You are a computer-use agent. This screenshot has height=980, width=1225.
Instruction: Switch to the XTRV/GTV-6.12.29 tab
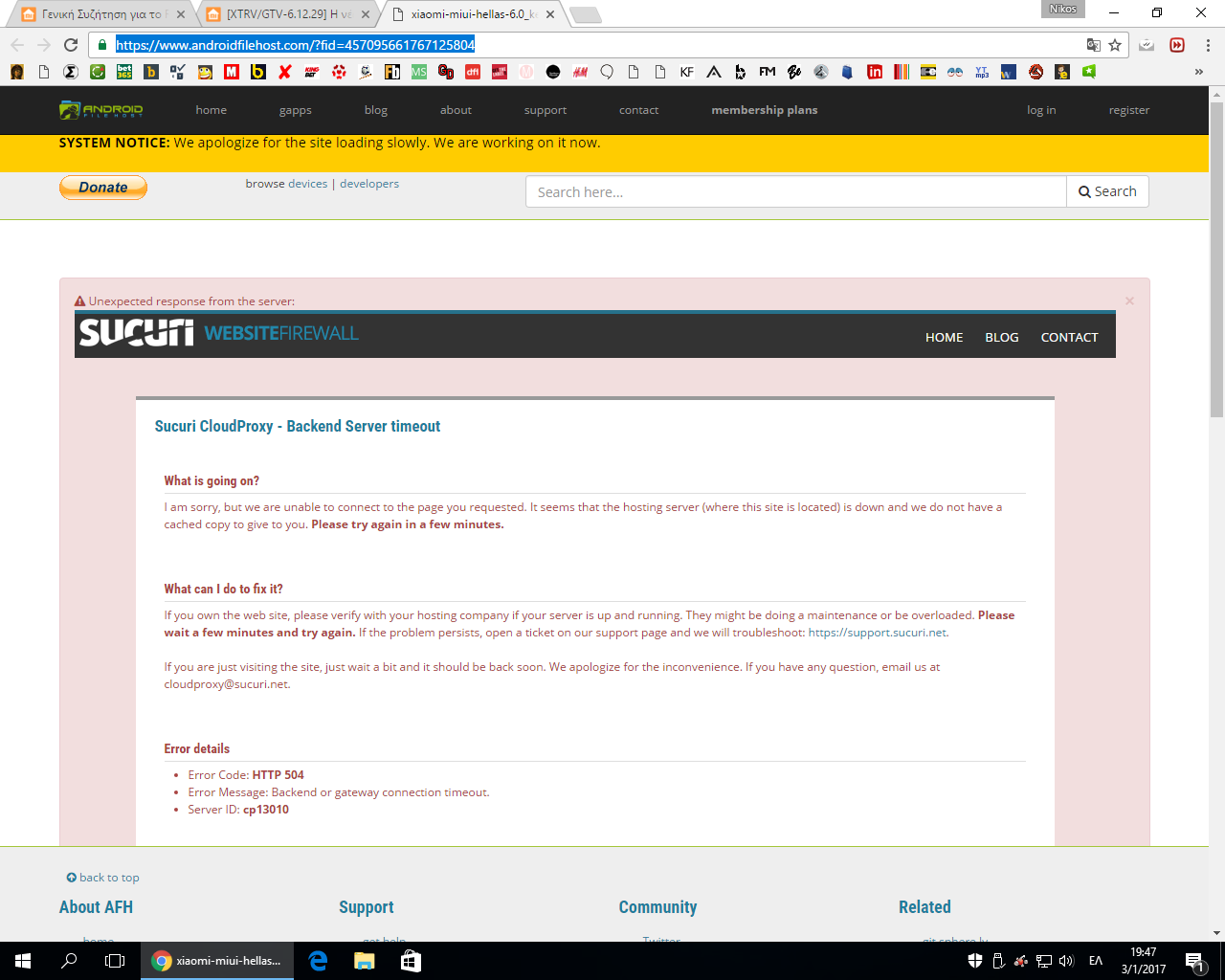point(287,14)
